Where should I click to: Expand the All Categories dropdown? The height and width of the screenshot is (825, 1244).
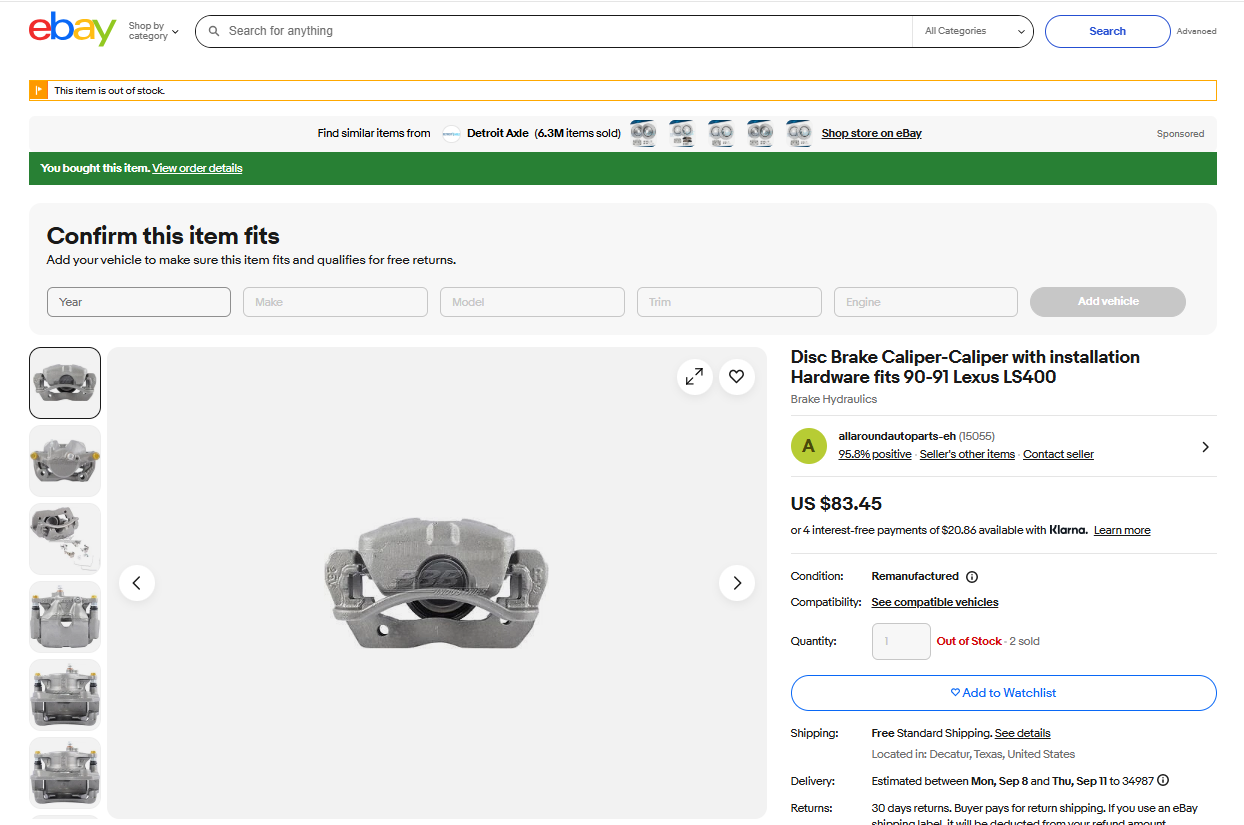[974, 31]
